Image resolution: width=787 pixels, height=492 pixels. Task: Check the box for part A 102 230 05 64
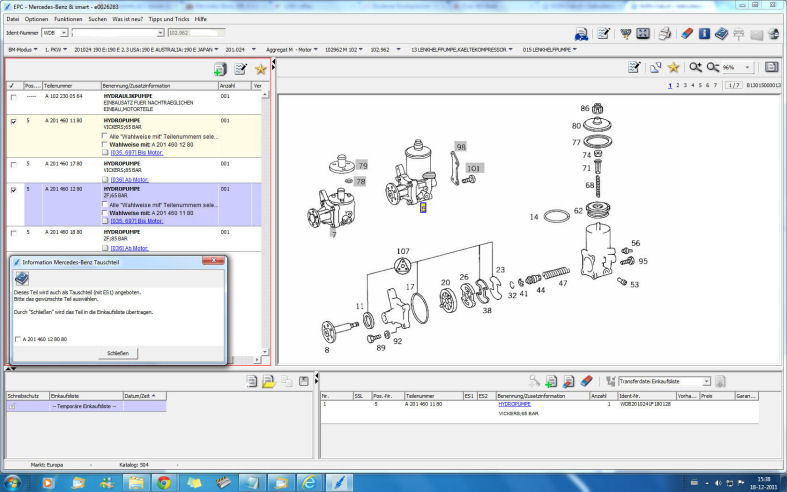click(14, 97)
